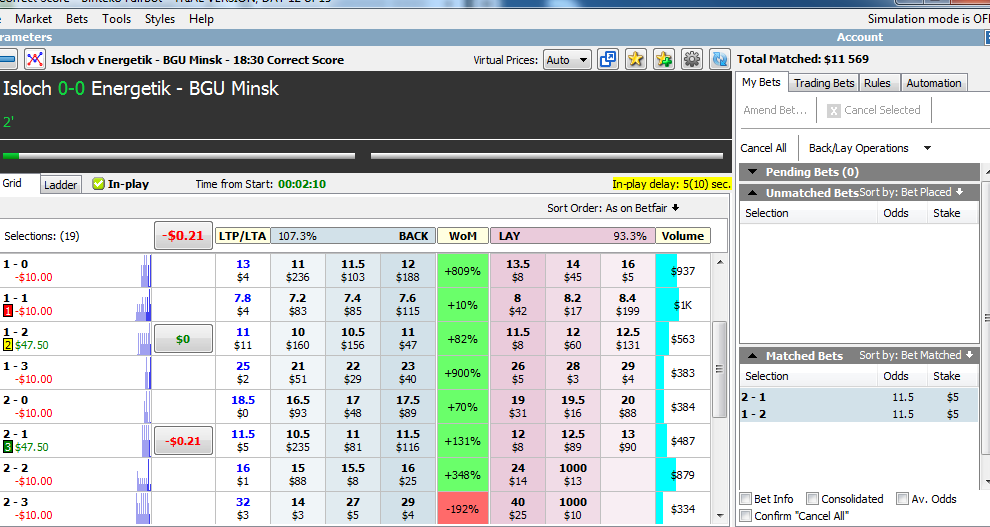Select the My Bets tab
Viewport: 990px width, 527px height.
tap(761, 82)
